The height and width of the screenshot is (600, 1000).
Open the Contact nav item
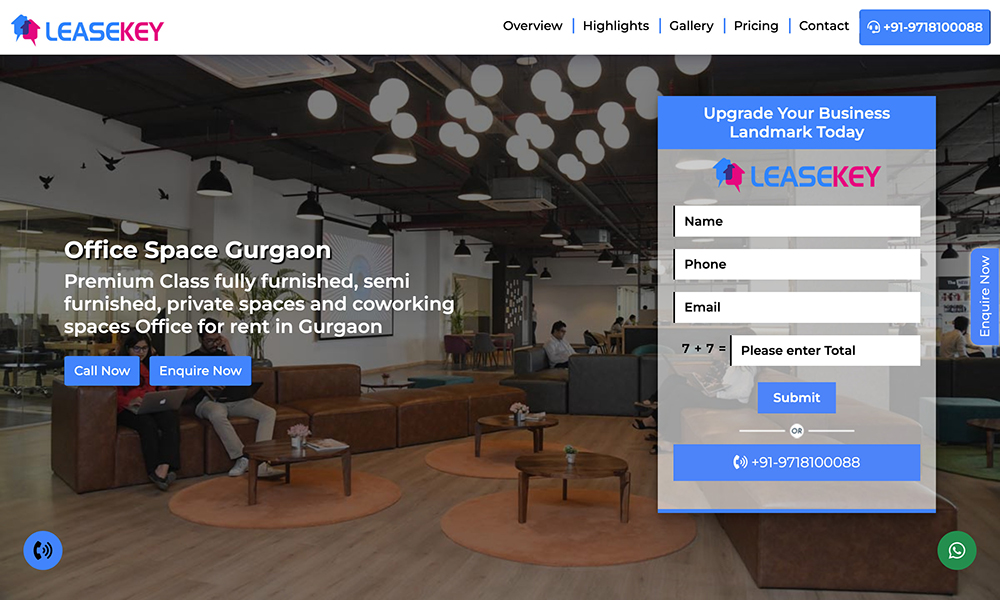[823, 26]
